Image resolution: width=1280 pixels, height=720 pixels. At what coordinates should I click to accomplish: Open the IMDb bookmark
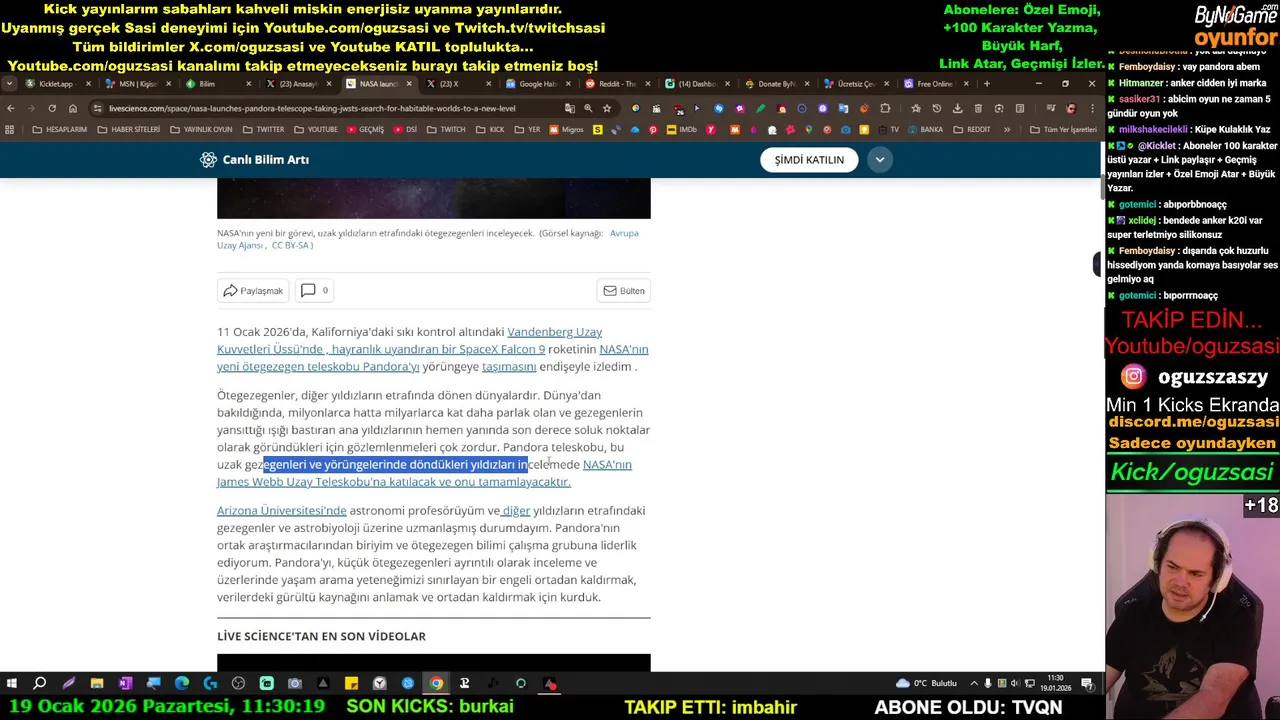[x=681, y=130]
